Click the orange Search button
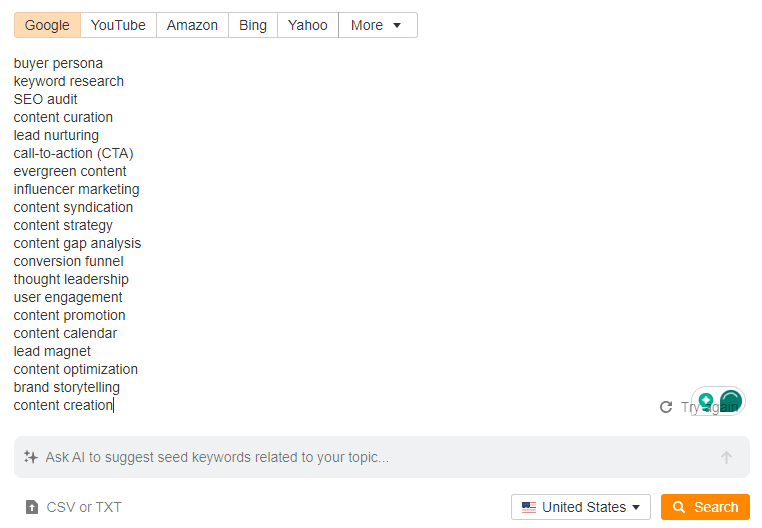 point(705,507)
